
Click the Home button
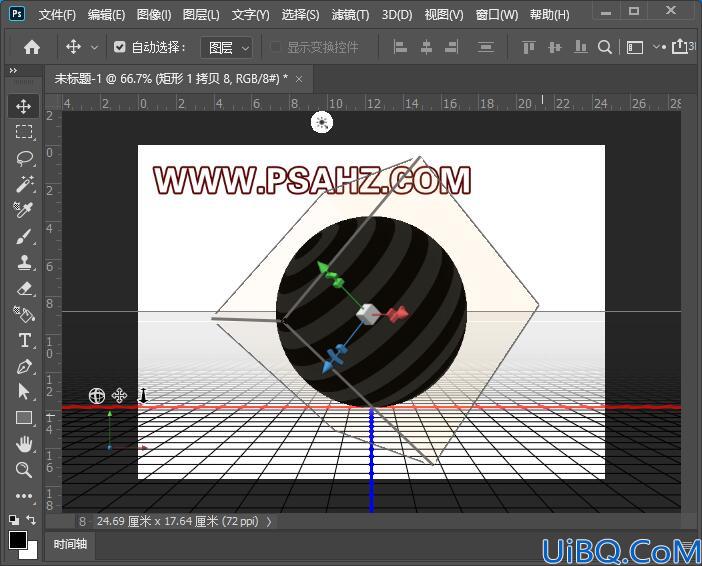32,47
